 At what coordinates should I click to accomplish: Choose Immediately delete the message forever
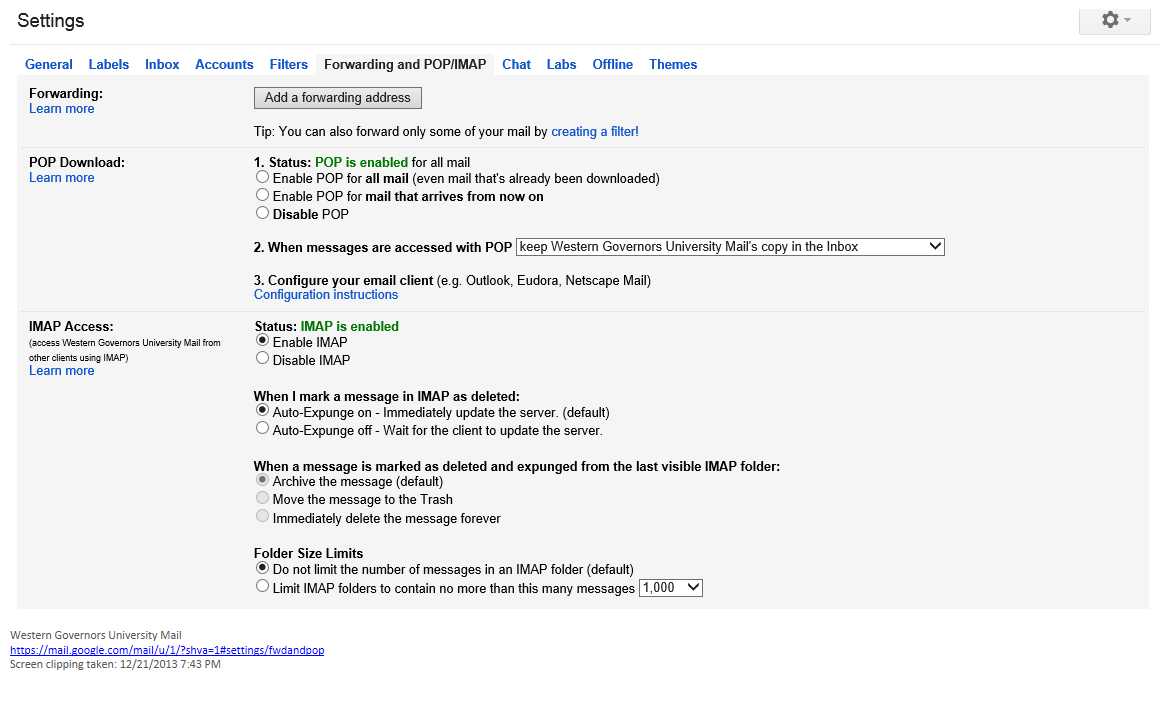pyautogui.click(x=262, y=516)
